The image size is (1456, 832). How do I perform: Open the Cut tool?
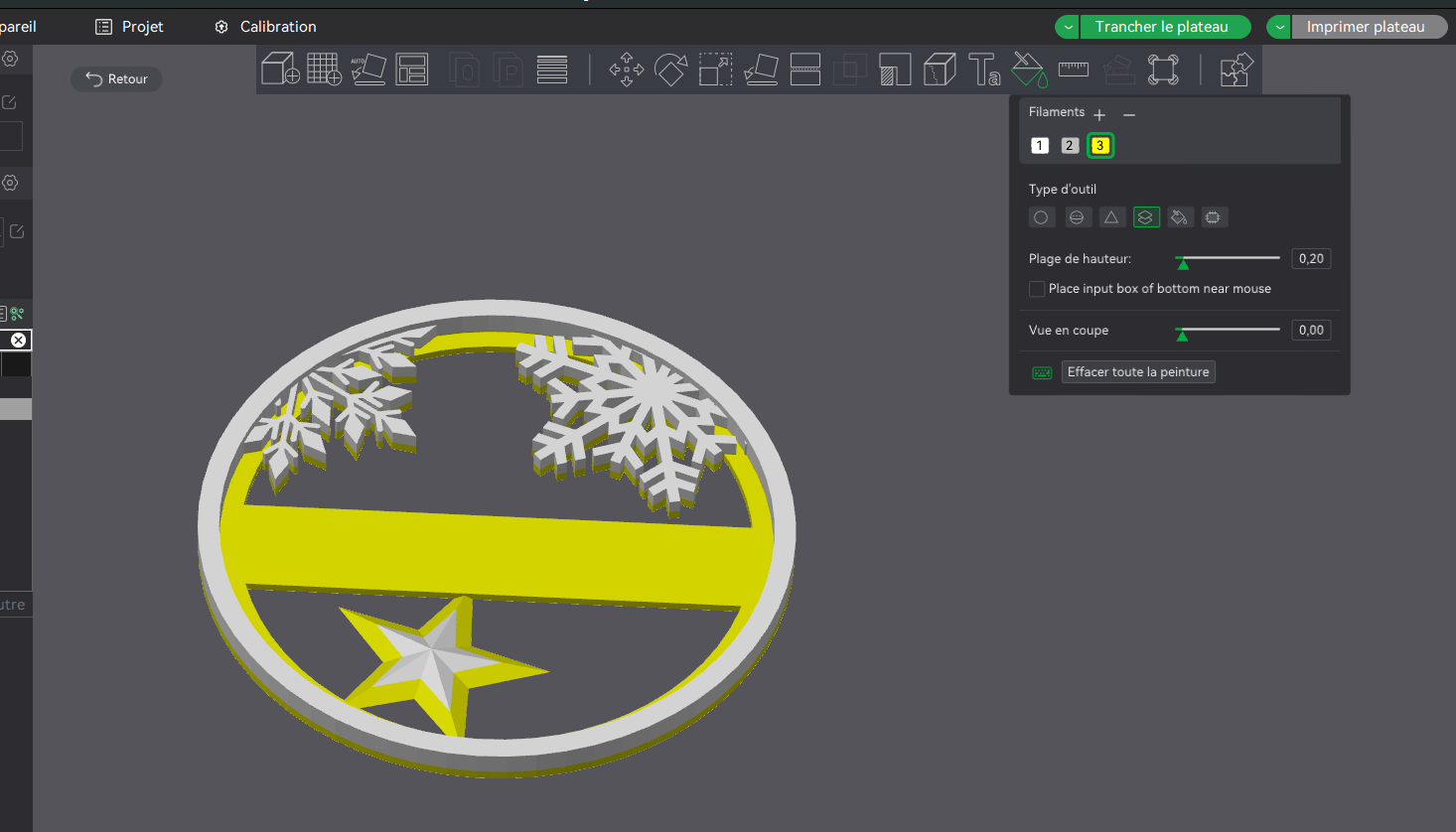(x=804, y=69)
